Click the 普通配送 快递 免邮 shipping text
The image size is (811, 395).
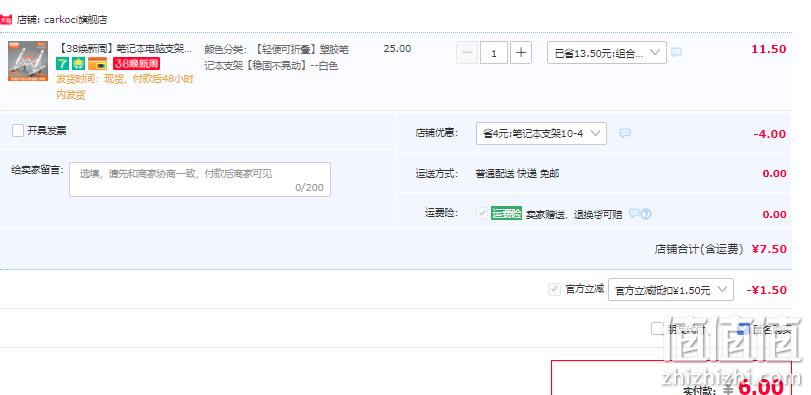517,174
